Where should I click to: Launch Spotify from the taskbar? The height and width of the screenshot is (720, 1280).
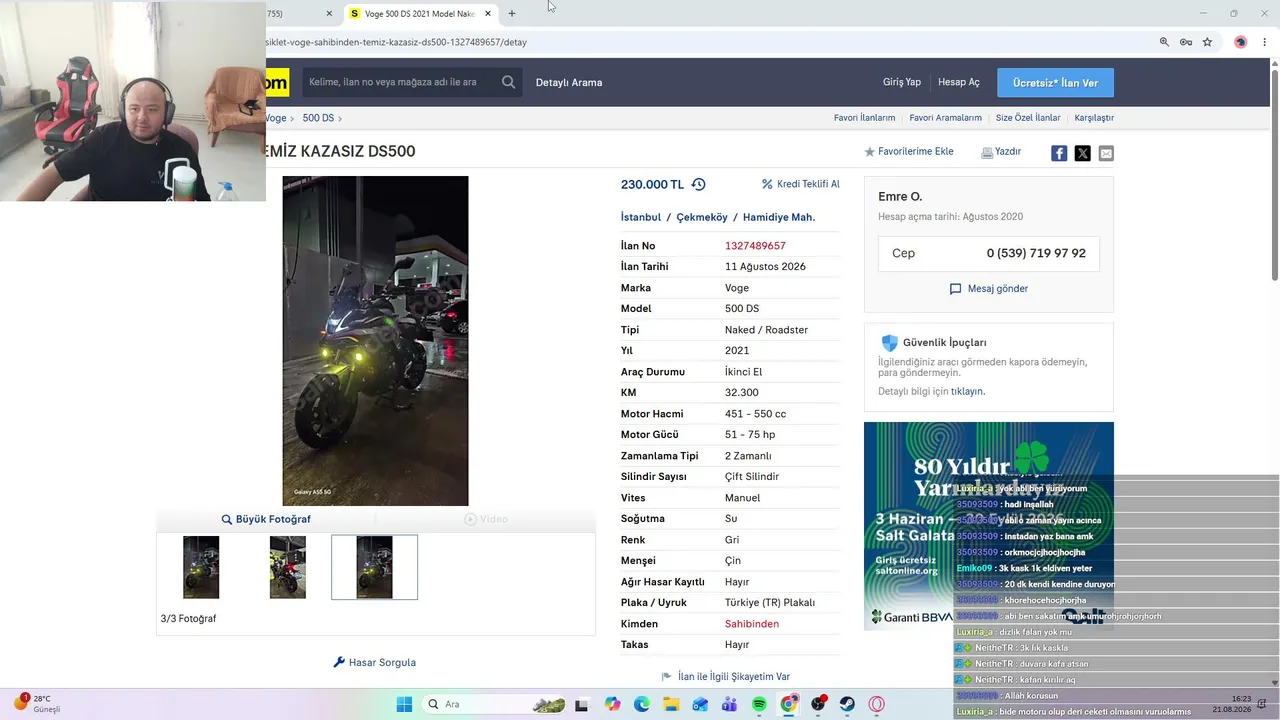click(759, 704)
